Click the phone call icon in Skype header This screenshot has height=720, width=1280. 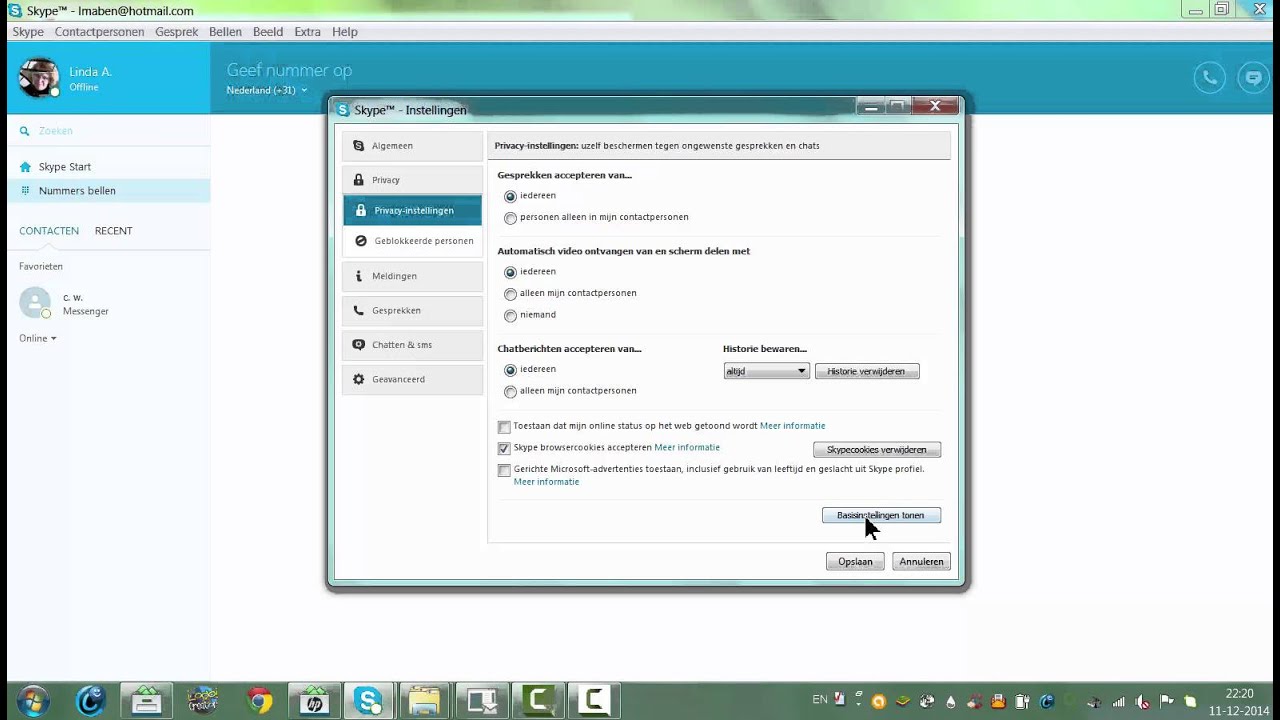click(x=1209, y=78)
